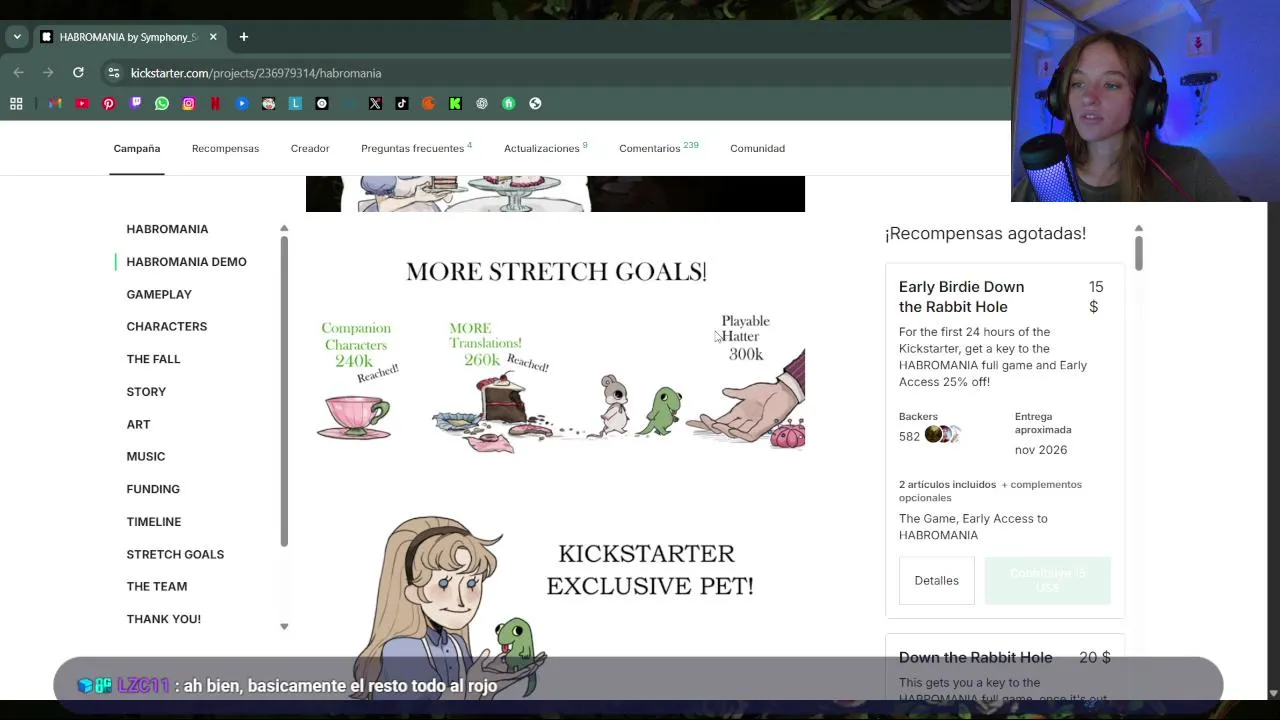Jump to MUSIC section
The width and height of the screenshot is (1280, 720).
tap(146, 457)
